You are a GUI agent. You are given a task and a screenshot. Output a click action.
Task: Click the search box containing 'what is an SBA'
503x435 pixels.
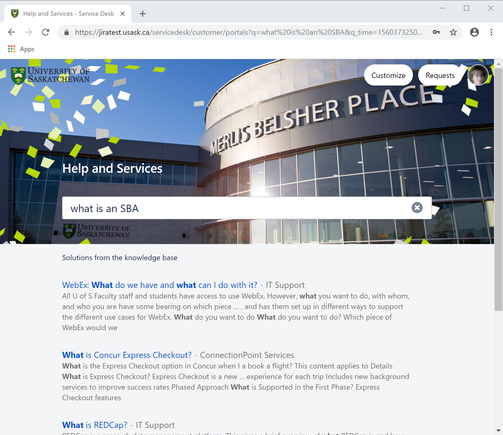pos(247,208)
